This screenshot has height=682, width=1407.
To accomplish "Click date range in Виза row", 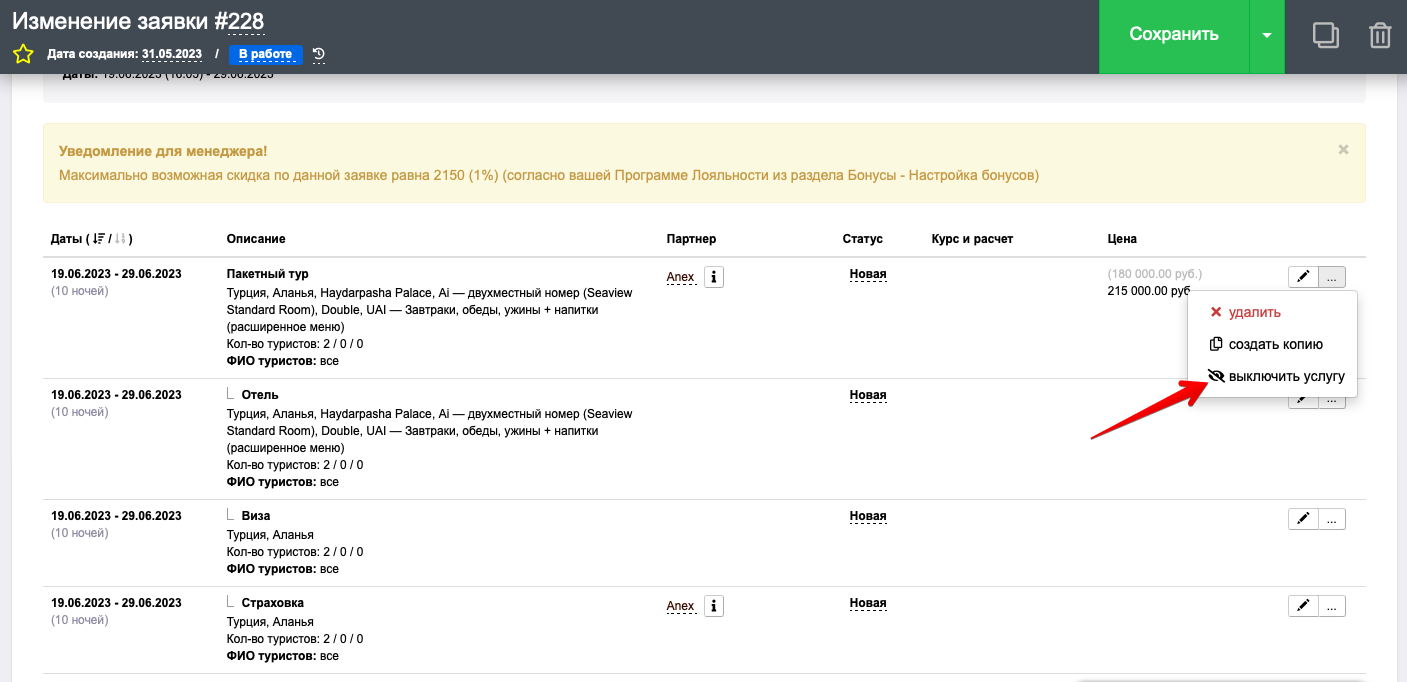I will click(116, 516).
